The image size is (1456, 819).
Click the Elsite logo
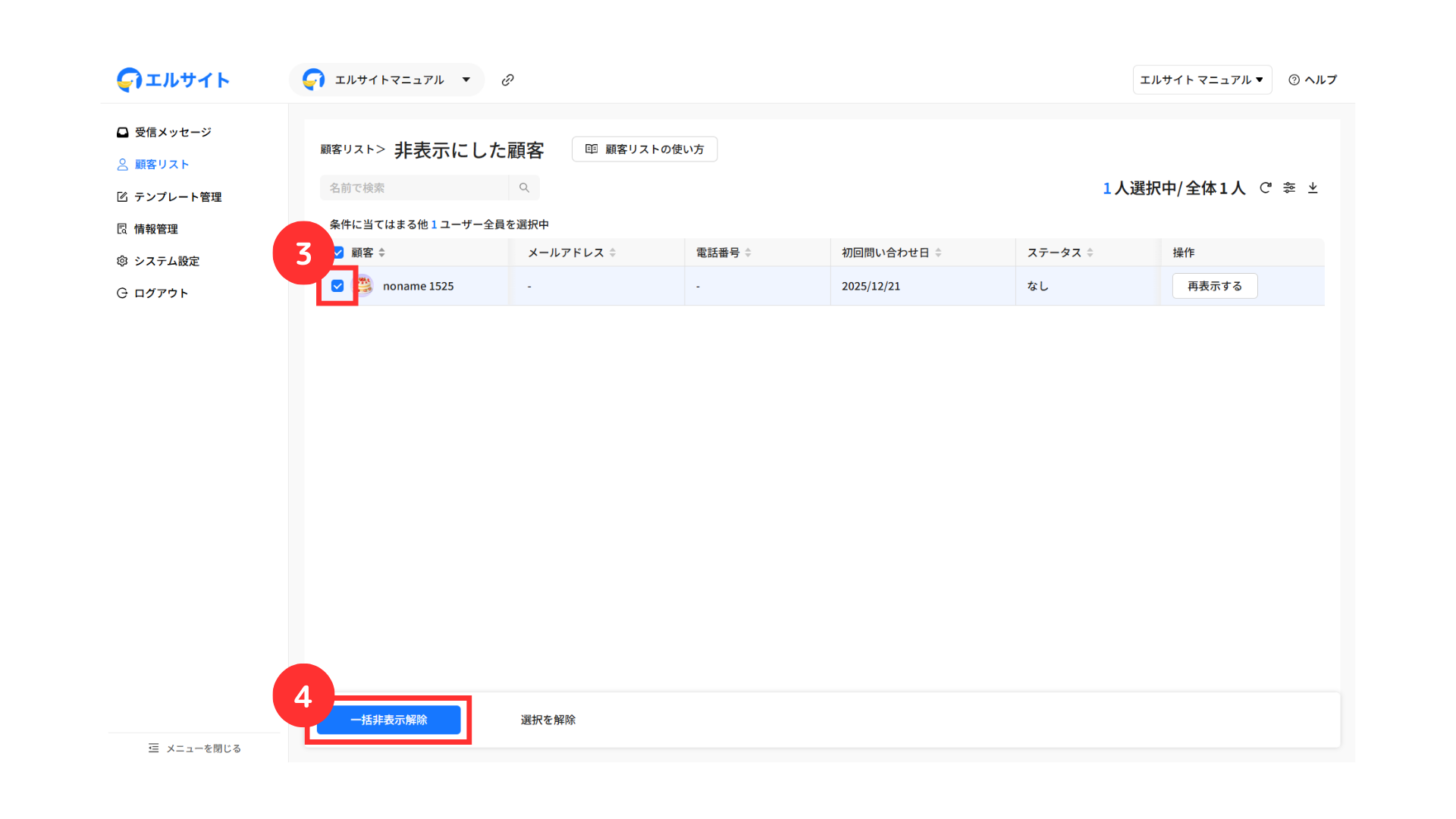tap(173, 80)
